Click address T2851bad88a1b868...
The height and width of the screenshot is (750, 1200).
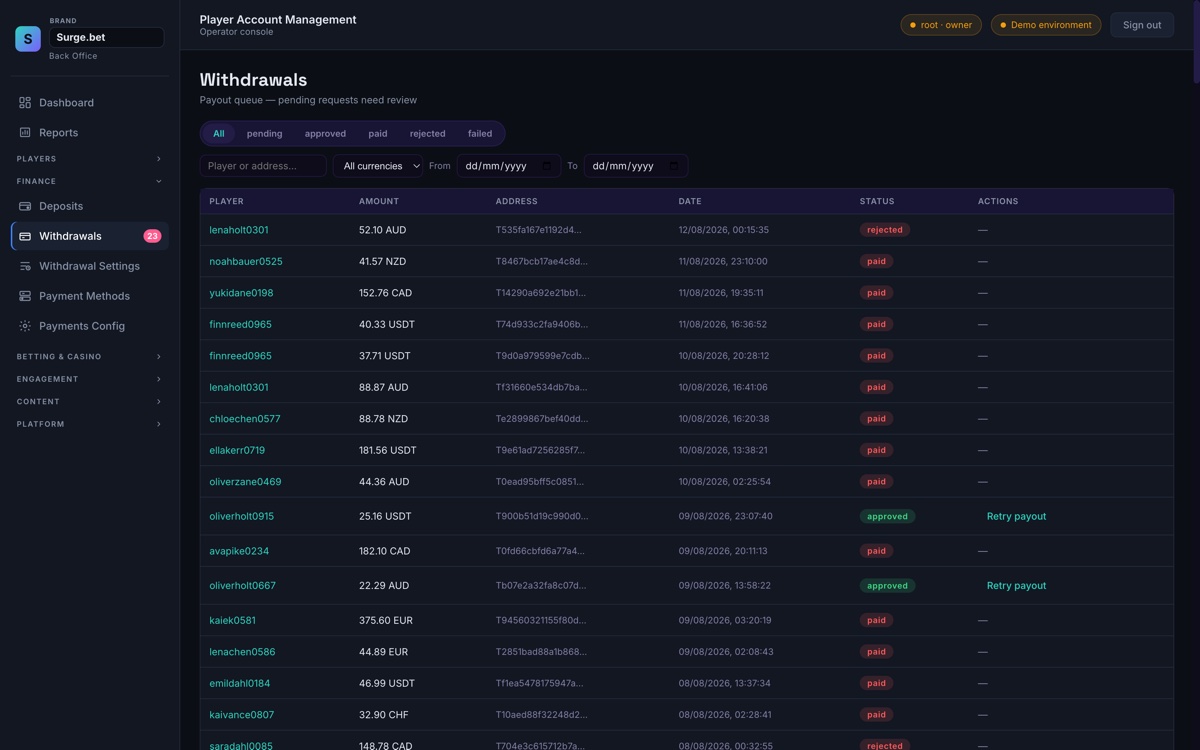click(541, 652)
